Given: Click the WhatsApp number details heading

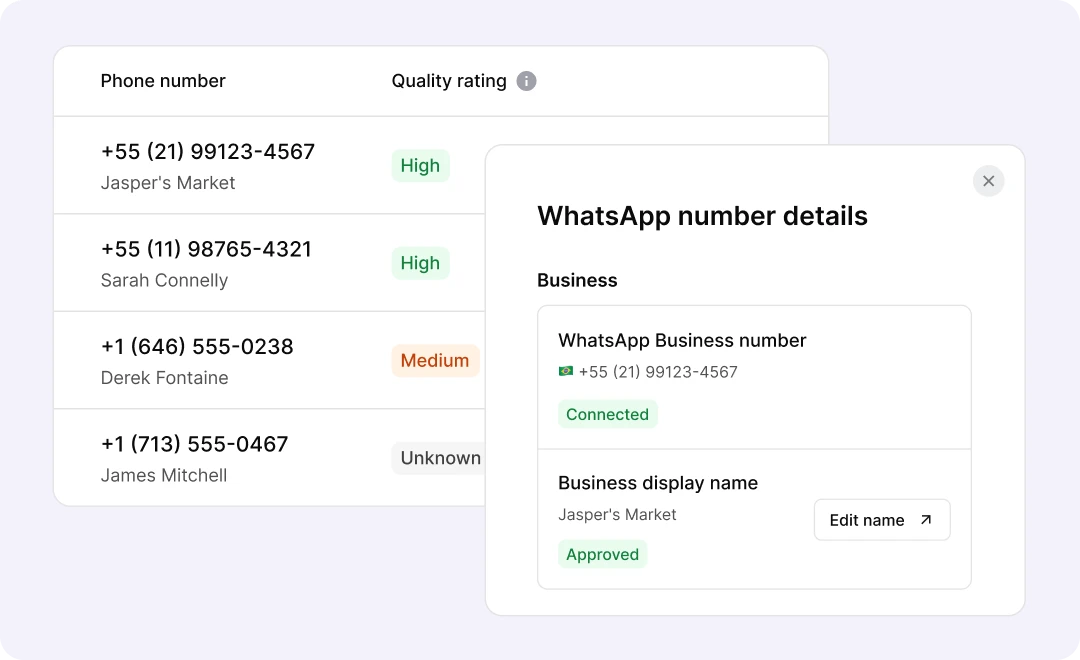Looking at the screenshot, I should (x=702, y=216).
